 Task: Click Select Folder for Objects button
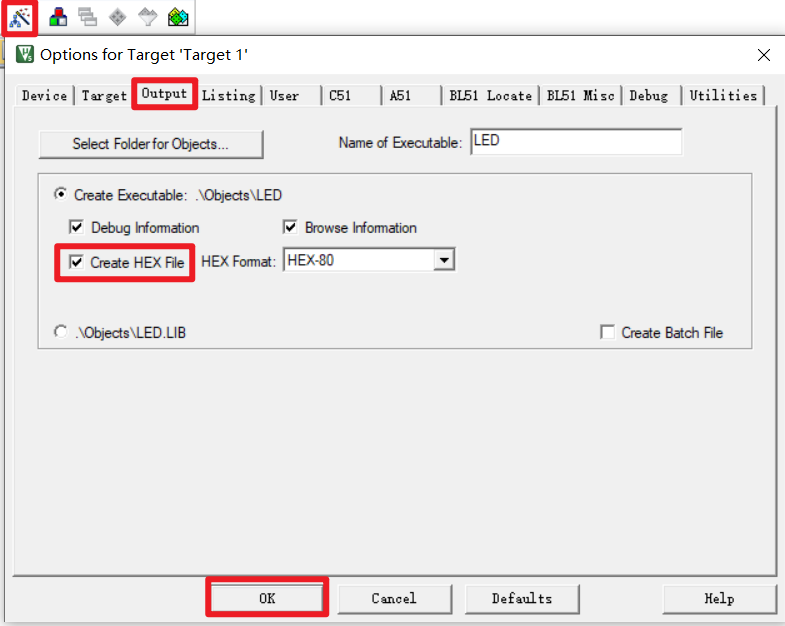pos(151,144)
